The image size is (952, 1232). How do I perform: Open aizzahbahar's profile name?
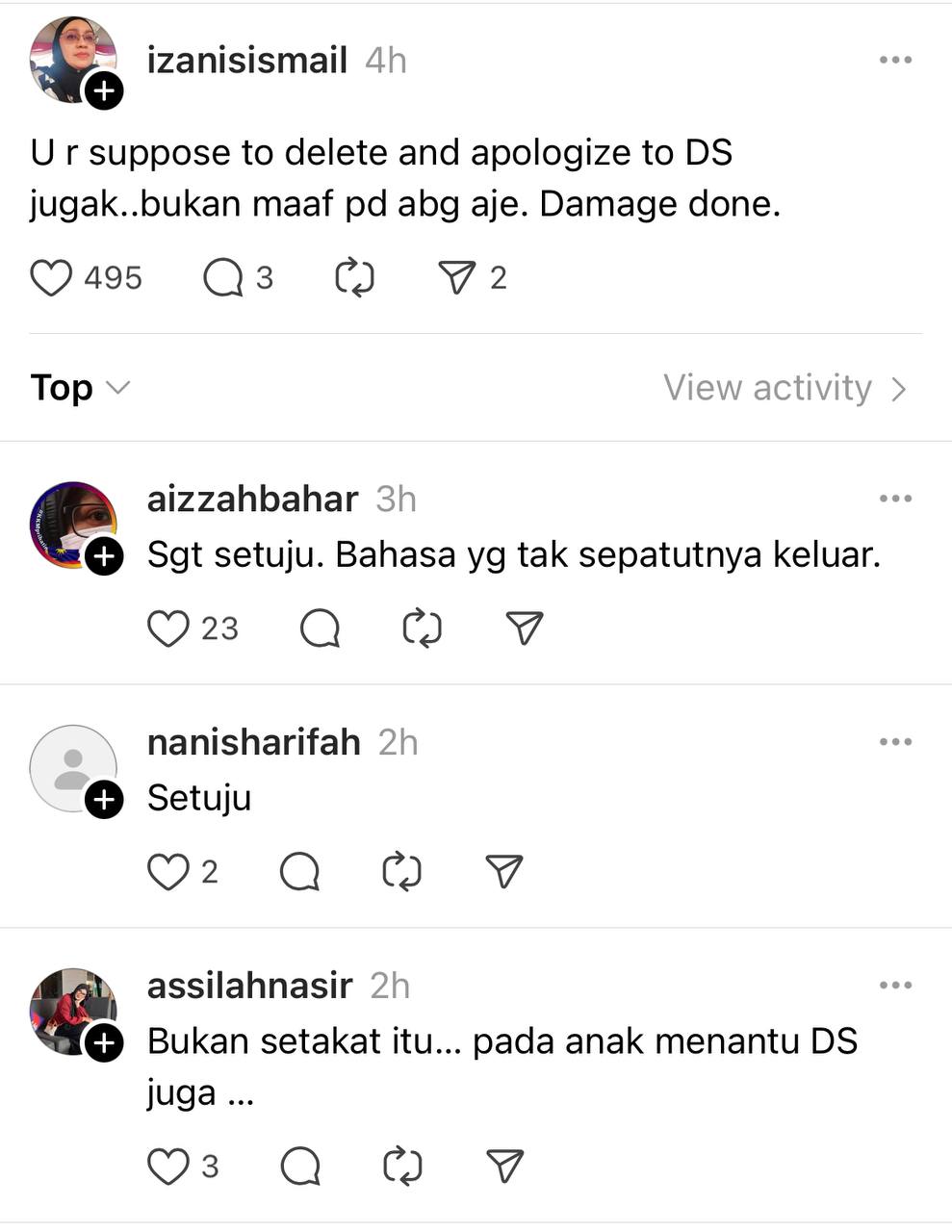[252, 499]
